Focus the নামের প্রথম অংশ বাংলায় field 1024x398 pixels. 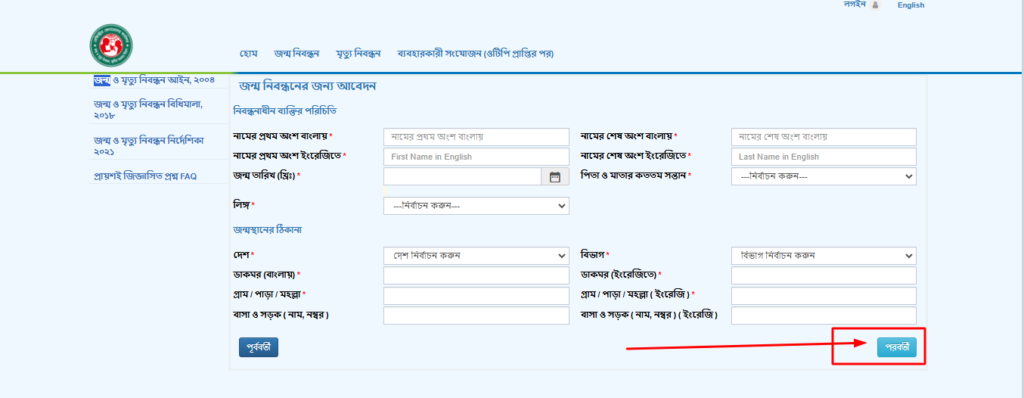pos(476,137)
